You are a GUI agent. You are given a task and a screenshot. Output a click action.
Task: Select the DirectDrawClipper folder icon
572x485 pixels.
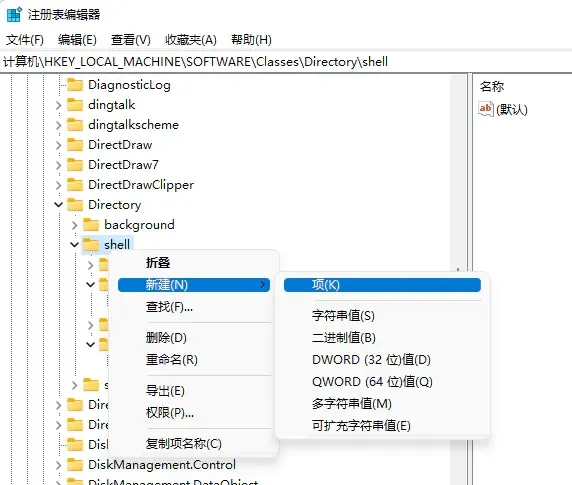point(75,185)
